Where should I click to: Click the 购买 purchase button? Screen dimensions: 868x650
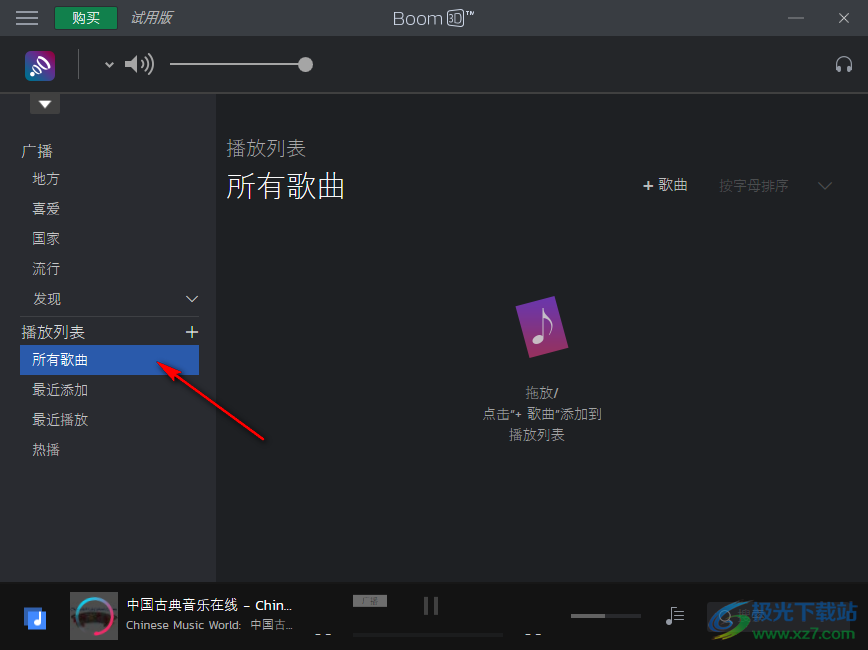(86, 17)
